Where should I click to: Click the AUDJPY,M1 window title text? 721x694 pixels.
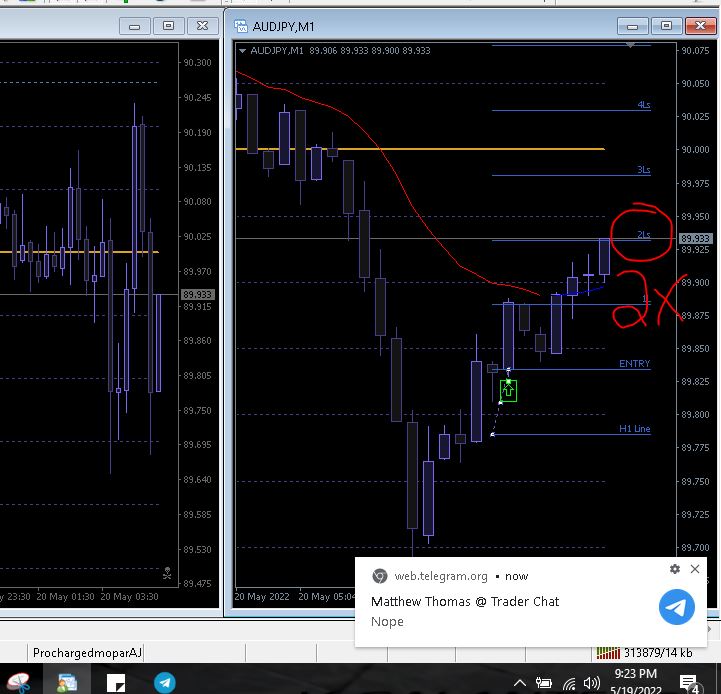point(283,27)
